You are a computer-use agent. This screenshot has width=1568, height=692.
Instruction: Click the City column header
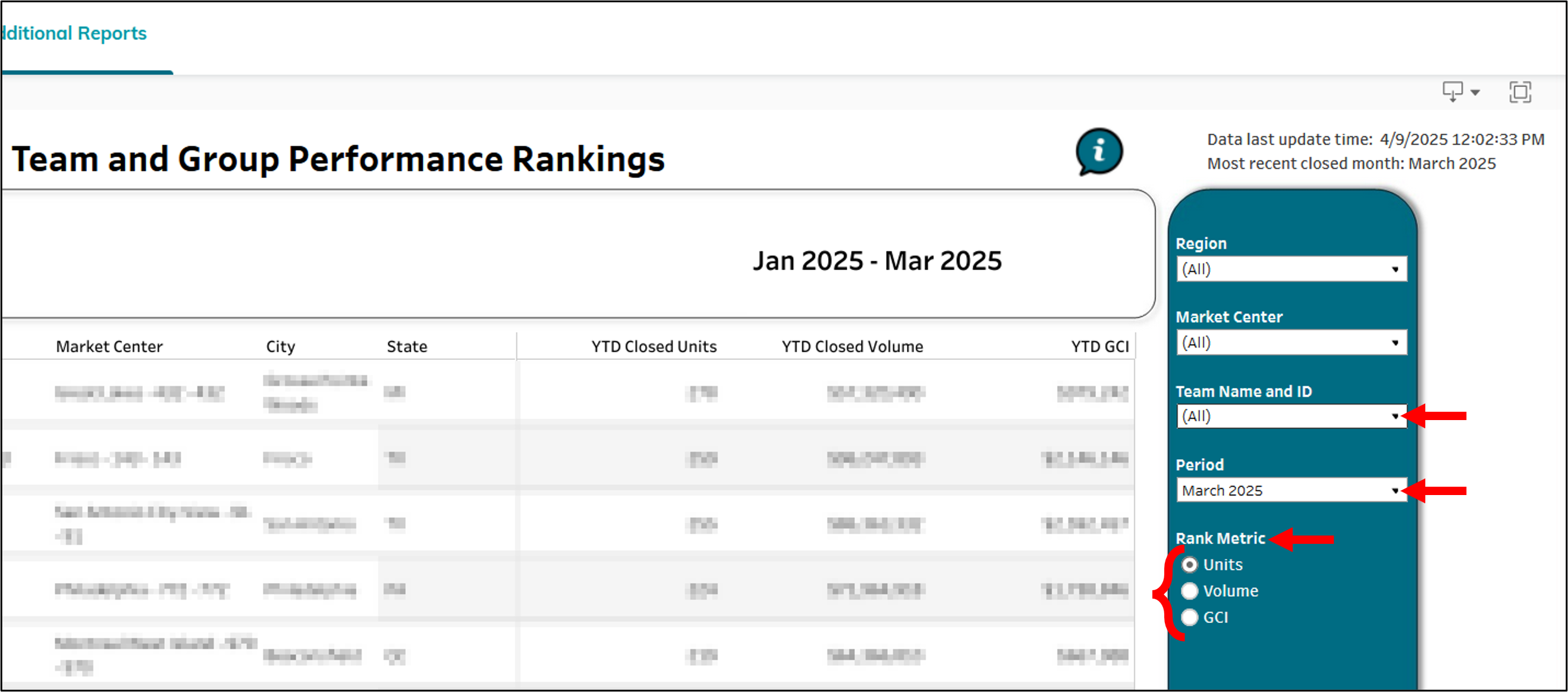280,346
